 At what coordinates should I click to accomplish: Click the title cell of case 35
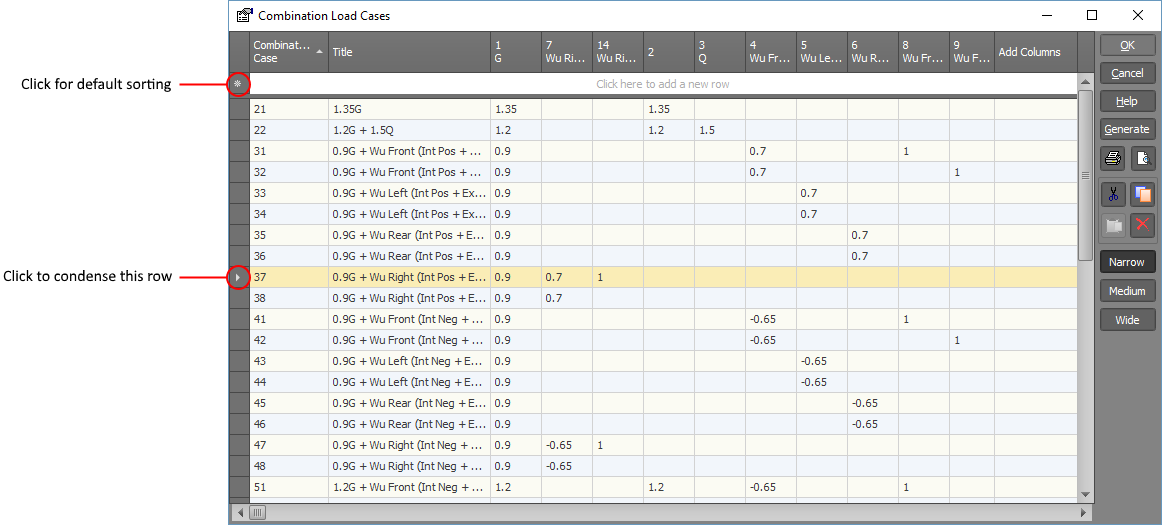coord(409,235)
